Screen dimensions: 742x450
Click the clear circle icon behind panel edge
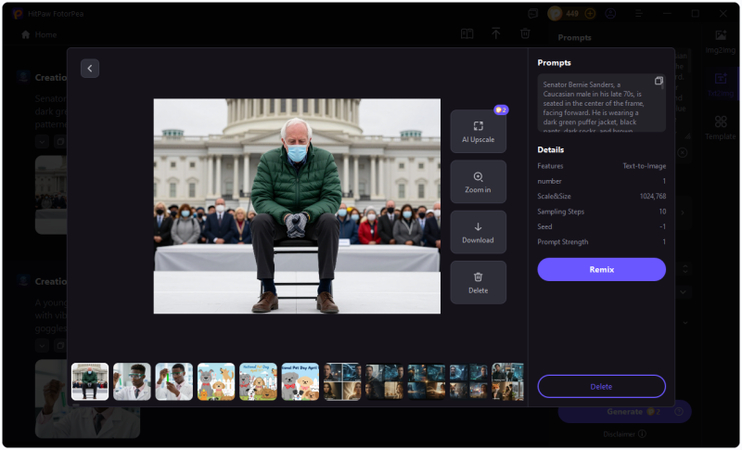682,153
